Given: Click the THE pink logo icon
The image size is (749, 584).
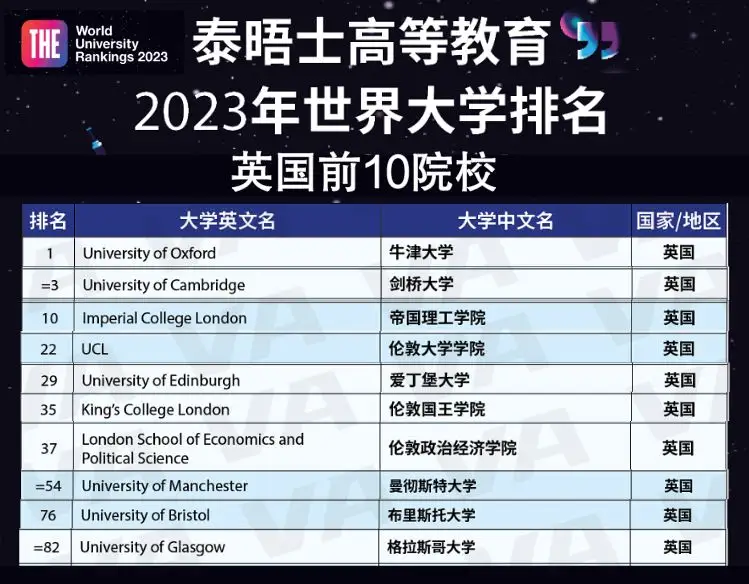Looking at the screenshot, I should (44, 44).
